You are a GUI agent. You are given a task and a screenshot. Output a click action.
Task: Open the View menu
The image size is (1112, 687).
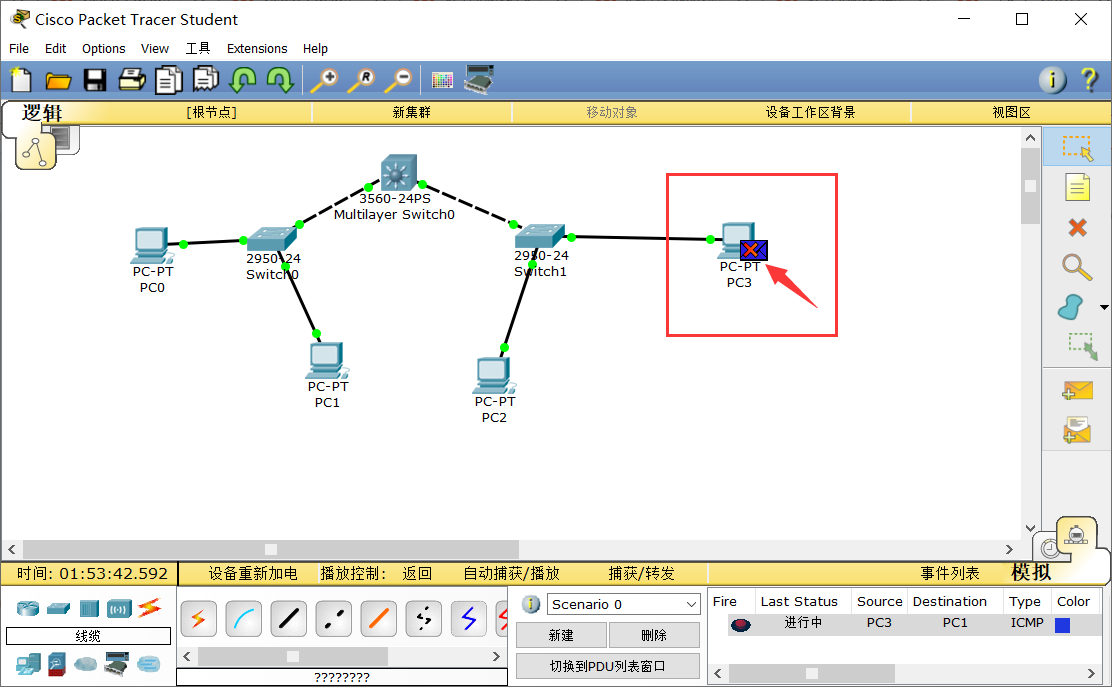pos(155,48)
